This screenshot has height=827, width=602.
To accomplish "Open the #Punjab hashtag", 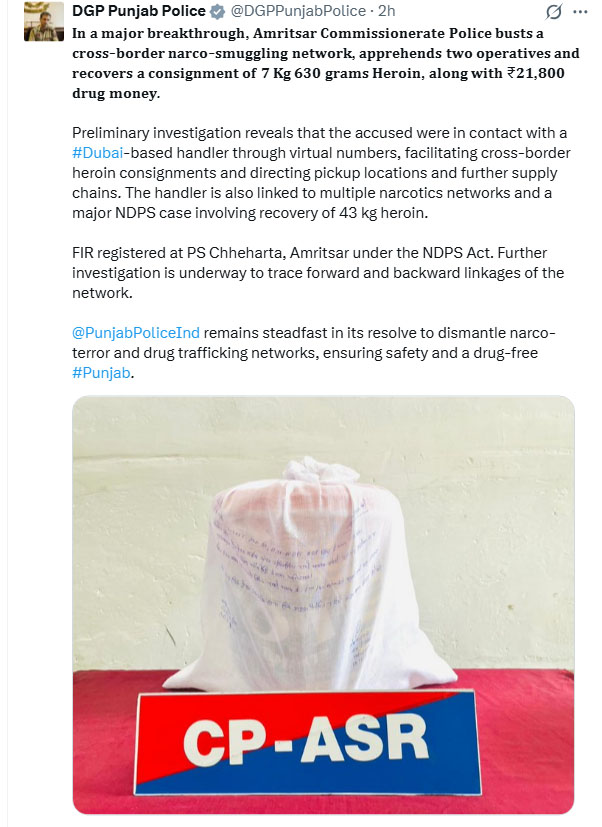I will point(101,373).
